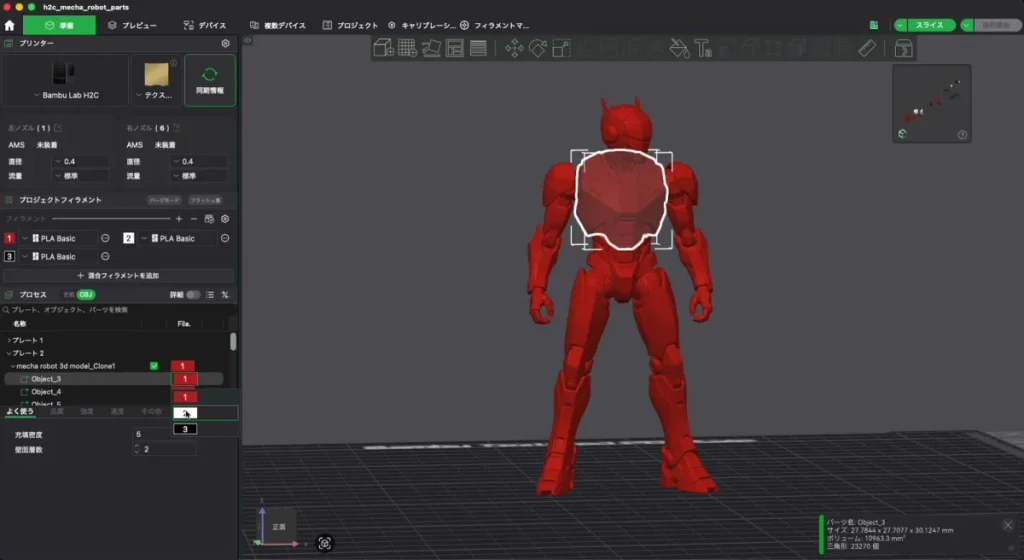
Task: Click the パージモード button
Action: point(164,200)
